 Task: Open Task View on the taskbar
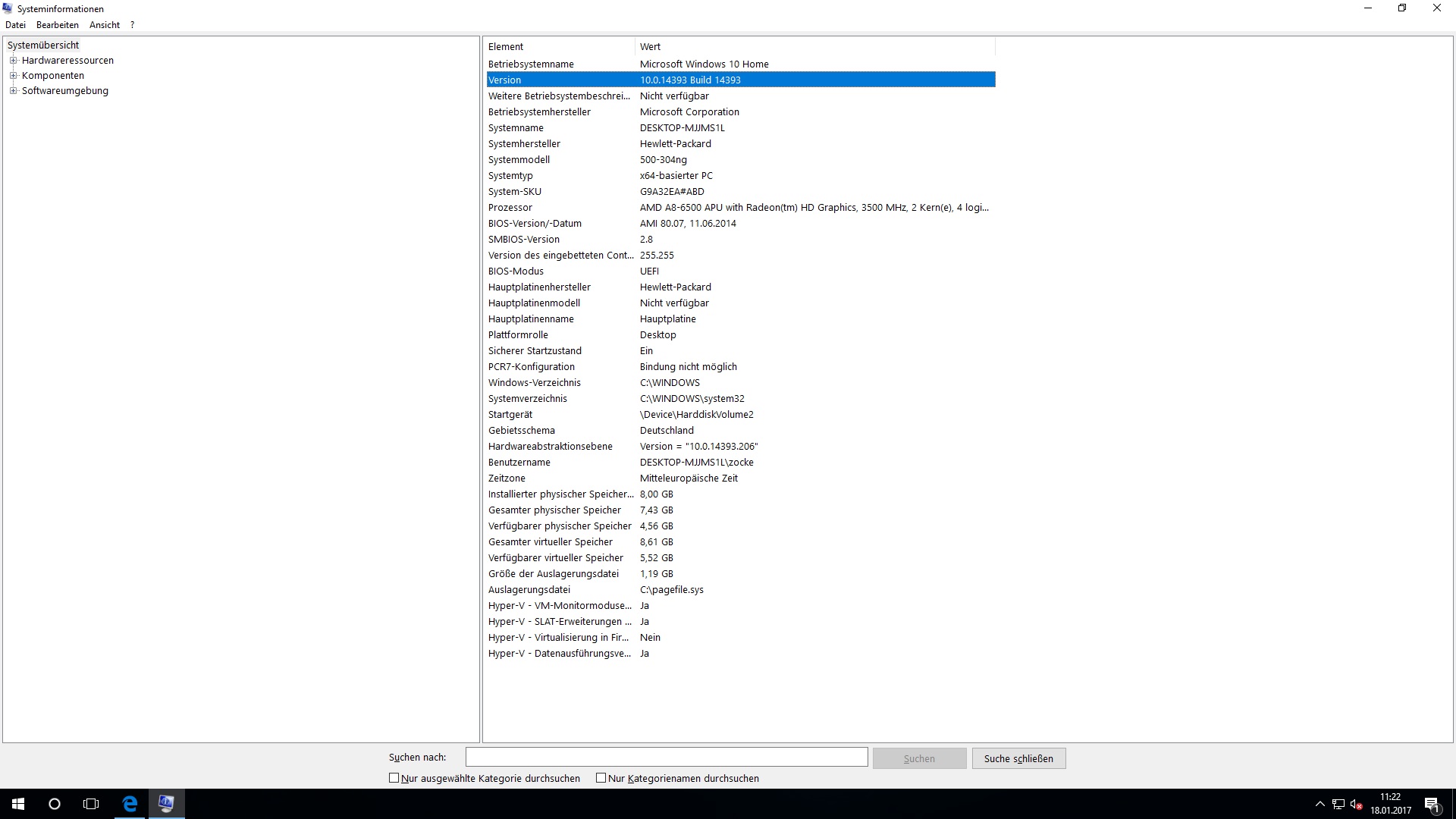coord(91,804)
